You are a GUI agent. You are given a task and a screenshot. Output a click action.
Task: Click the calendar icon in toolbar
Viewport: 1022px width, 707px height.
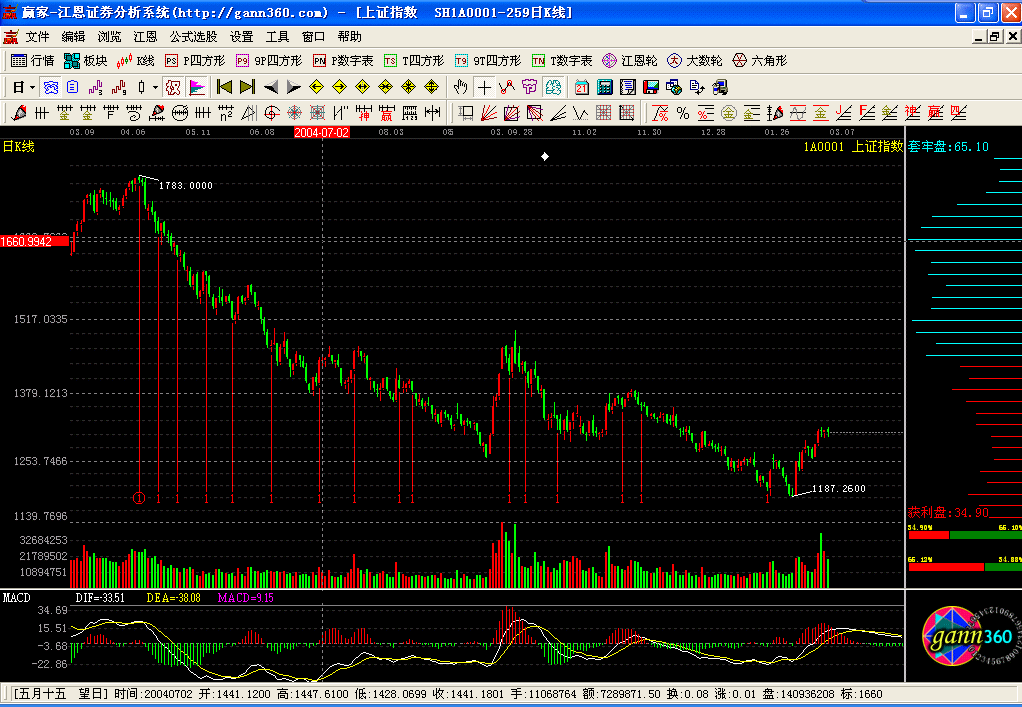[581, 87]
